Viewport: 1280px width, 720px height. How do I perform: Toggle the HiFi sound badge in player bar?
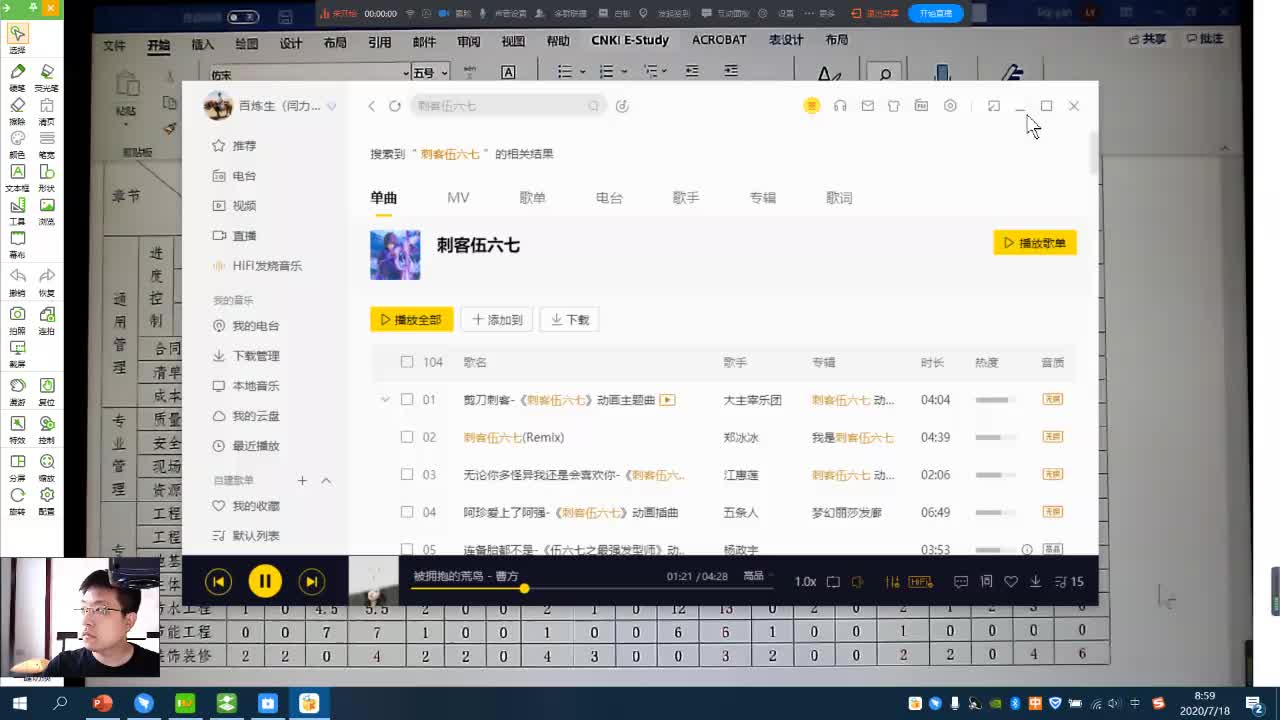click(x=920, y=582)
